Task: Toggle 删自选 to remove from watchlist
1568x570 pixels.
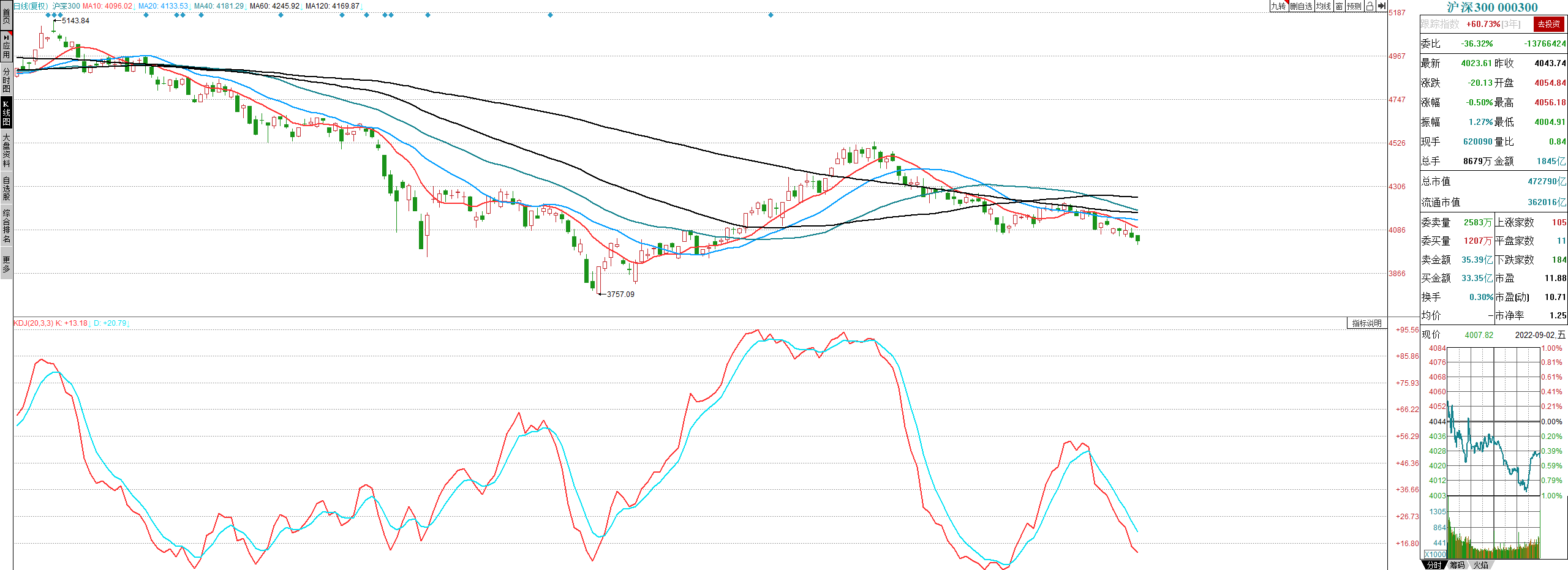Action: (x=1301, y=6)
